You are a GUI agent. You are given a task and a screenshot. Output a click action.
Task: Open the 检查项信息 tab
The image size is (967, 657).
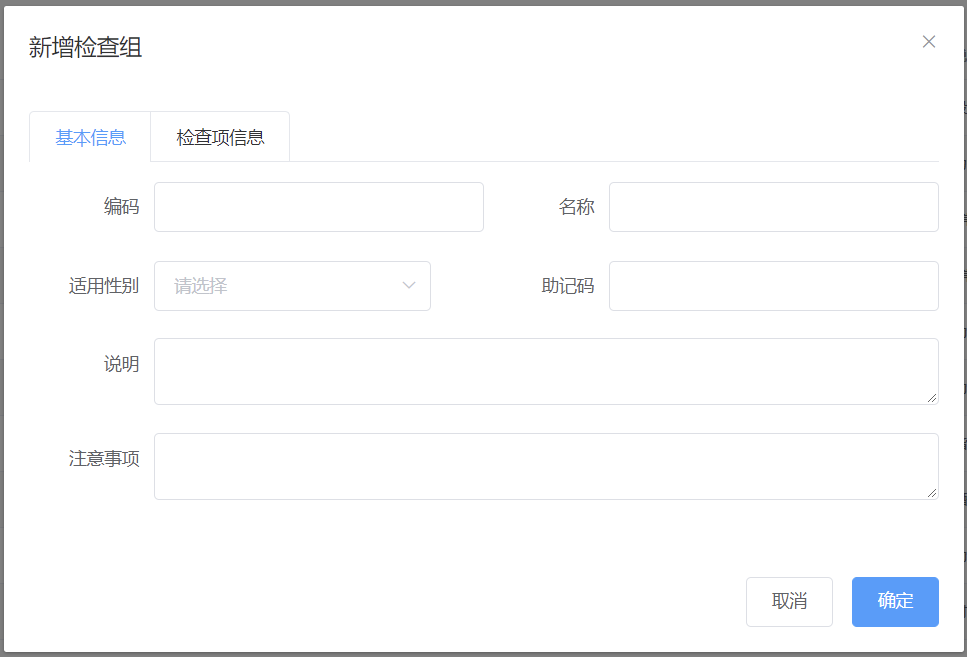click(220, 137)
